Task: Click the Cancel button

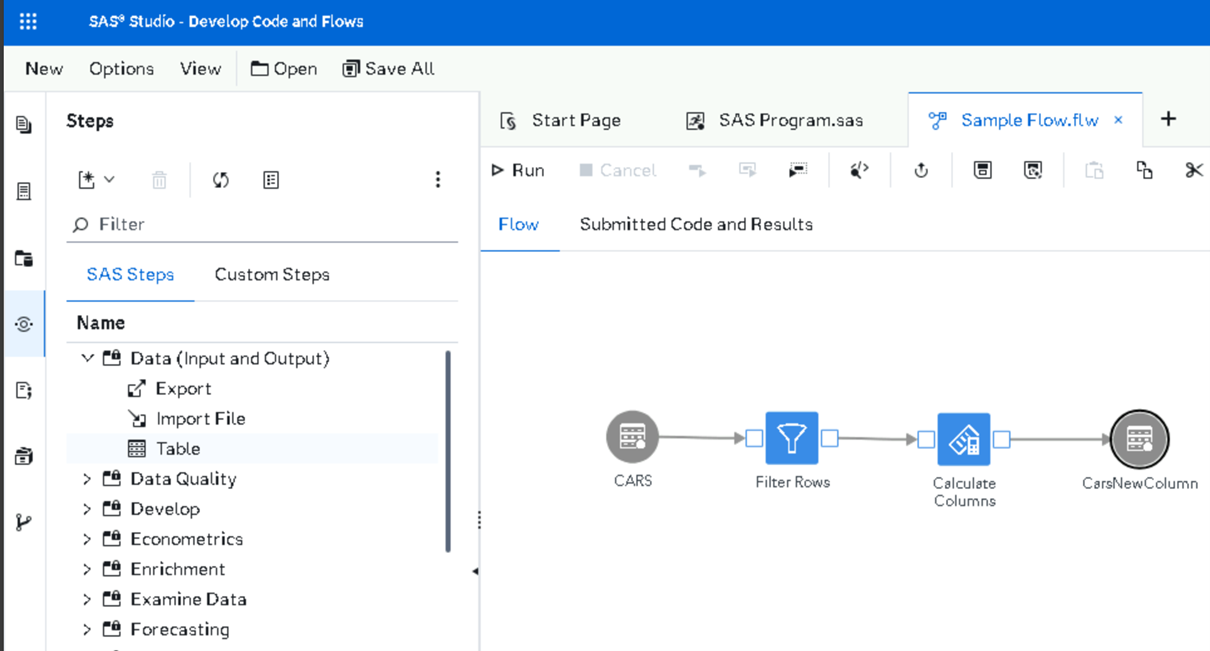Action: point(618,171)
